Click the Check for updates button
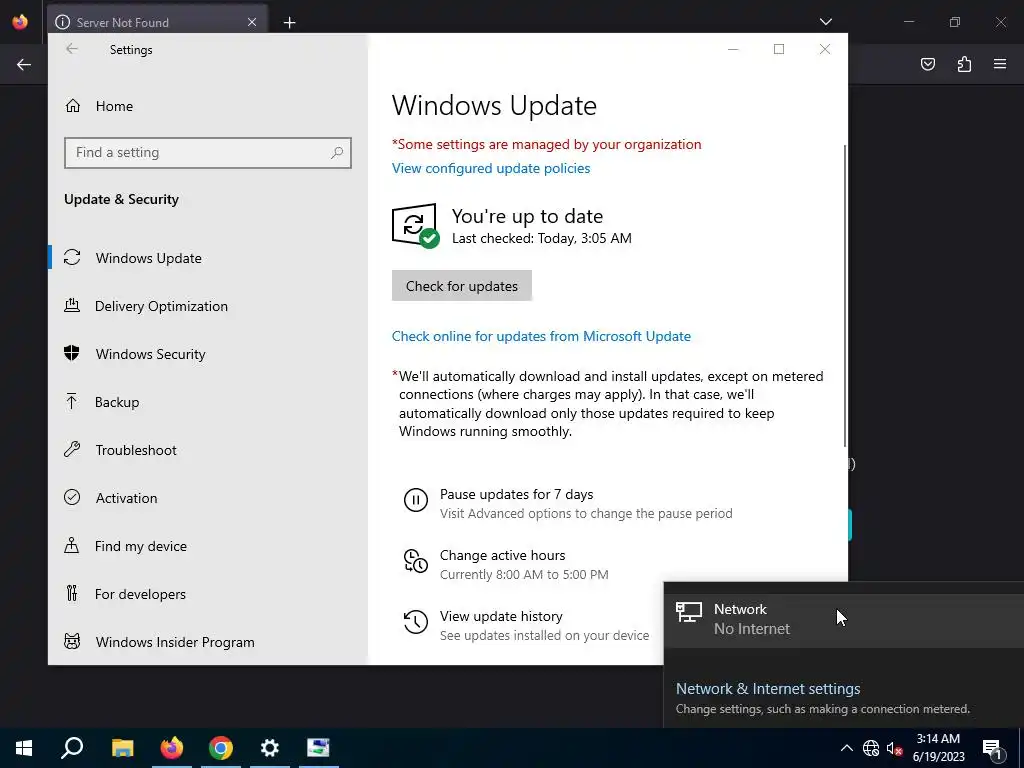This screenshot has width=1024, height=768. (462, 286)
